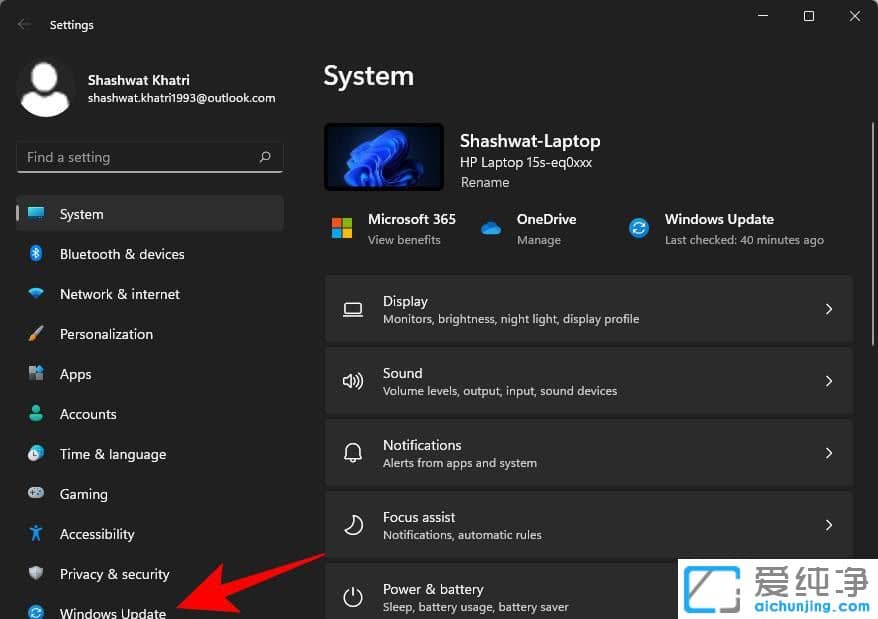Click the Windows Update icon

click(36, 611)
